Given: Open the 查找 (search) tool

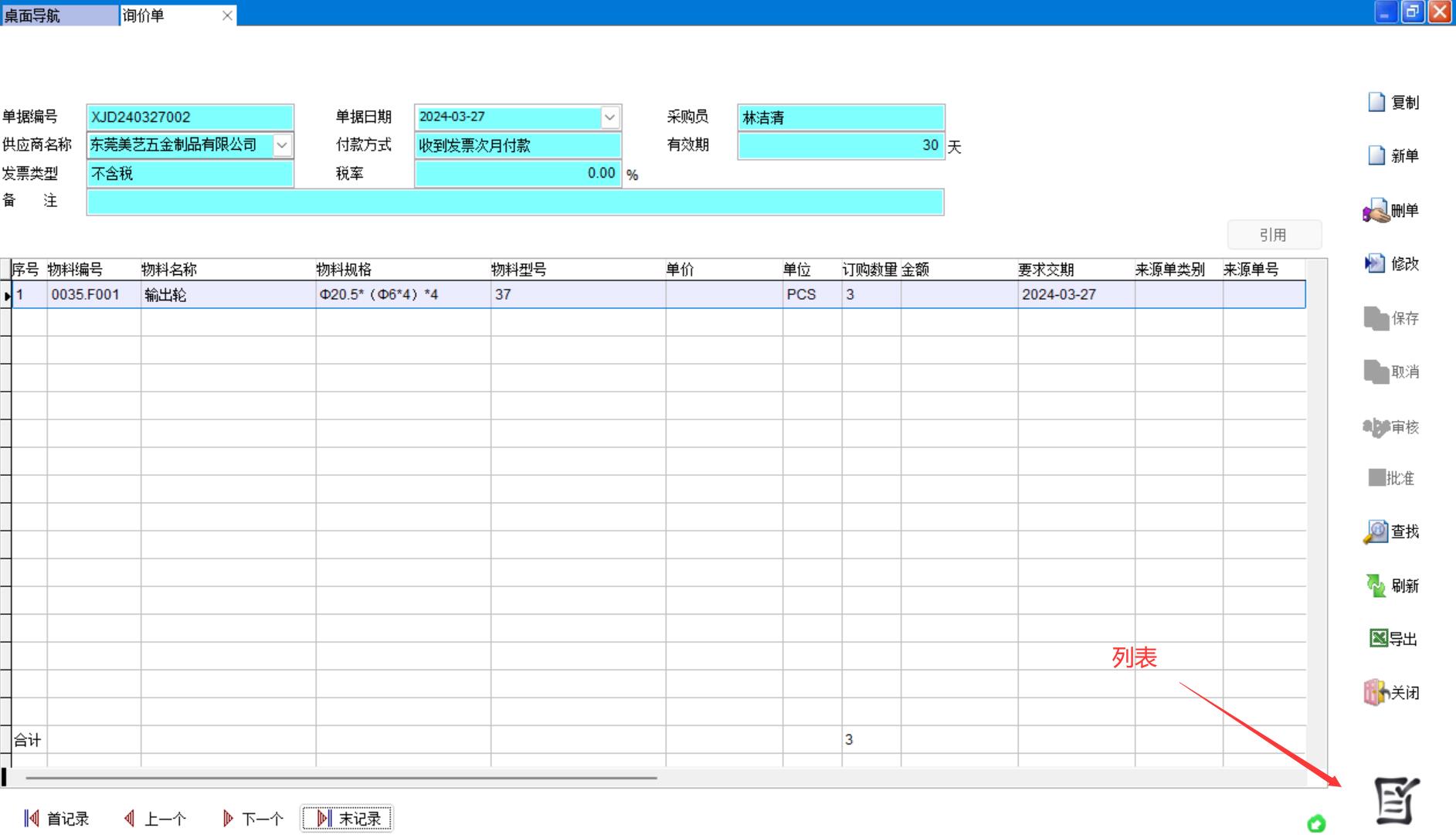Looking at the screenshot, I should point(1376,531).
